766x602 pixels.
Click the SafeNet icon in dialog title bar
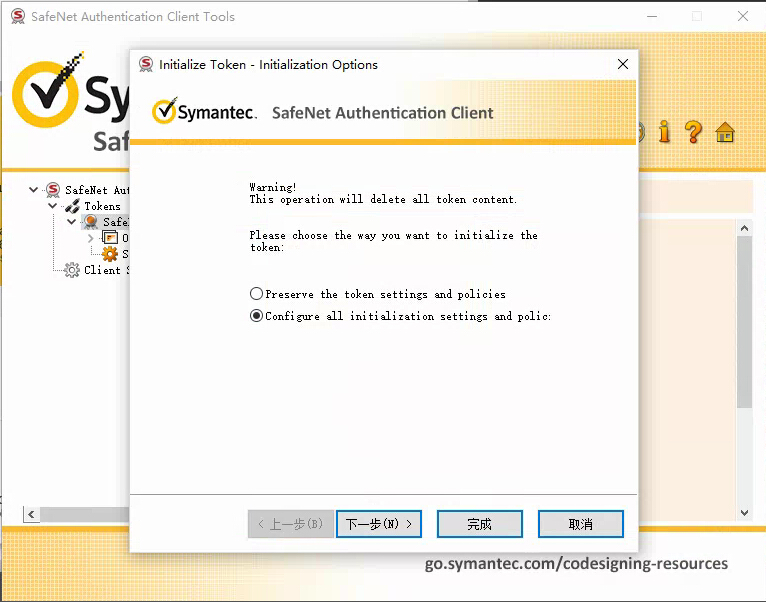(146, 64)
